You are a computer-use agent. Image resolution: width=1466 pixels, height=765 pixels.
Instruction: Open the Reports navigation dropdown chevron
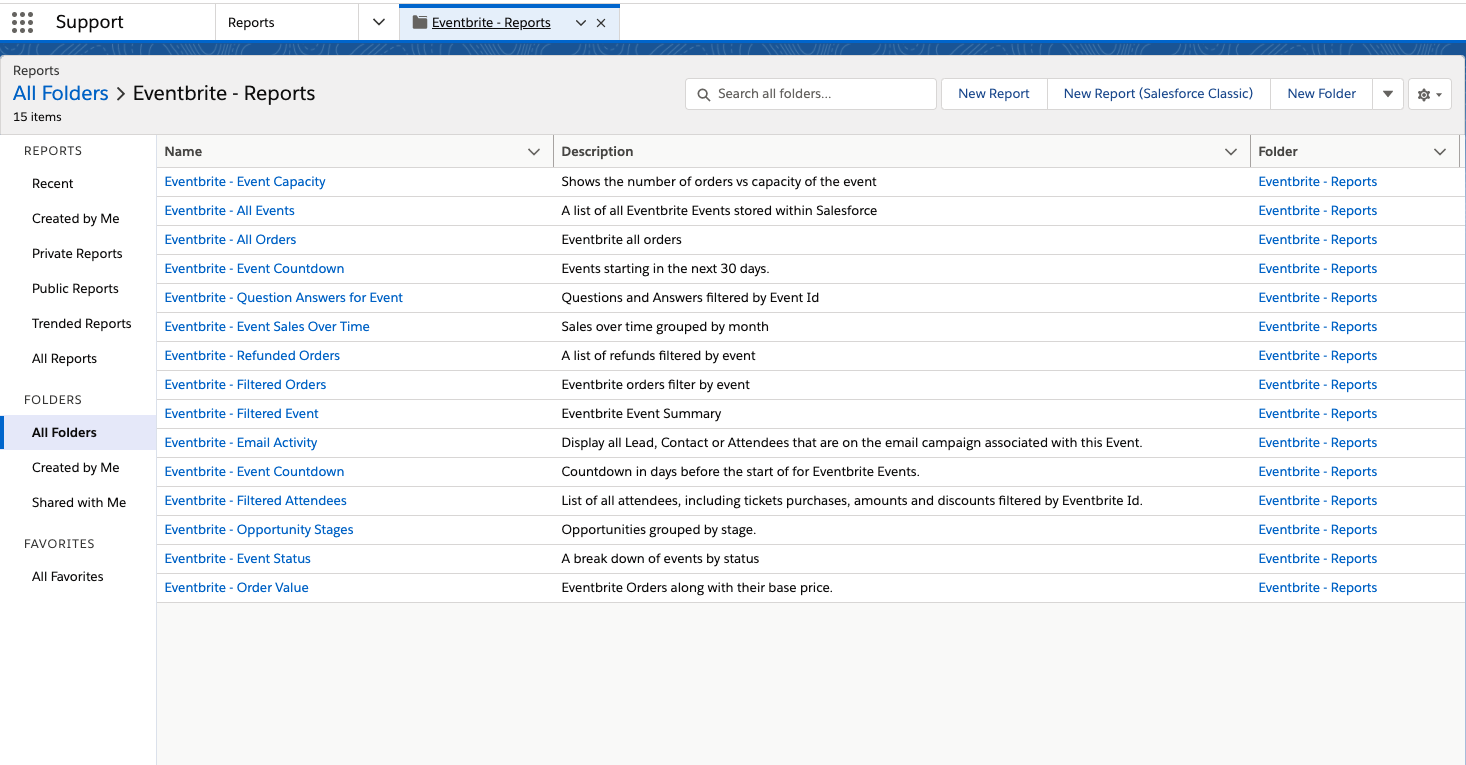(379, 22)
